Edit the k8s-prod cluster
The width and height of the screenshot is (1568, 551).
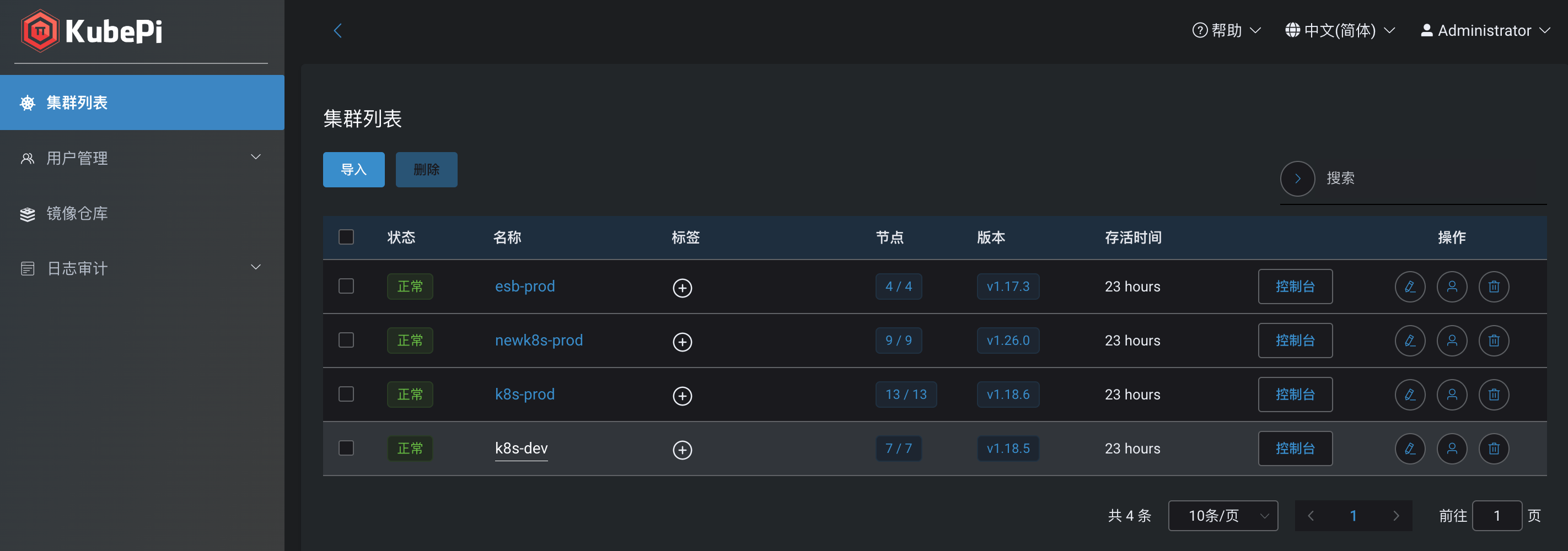click(1409, 395)
